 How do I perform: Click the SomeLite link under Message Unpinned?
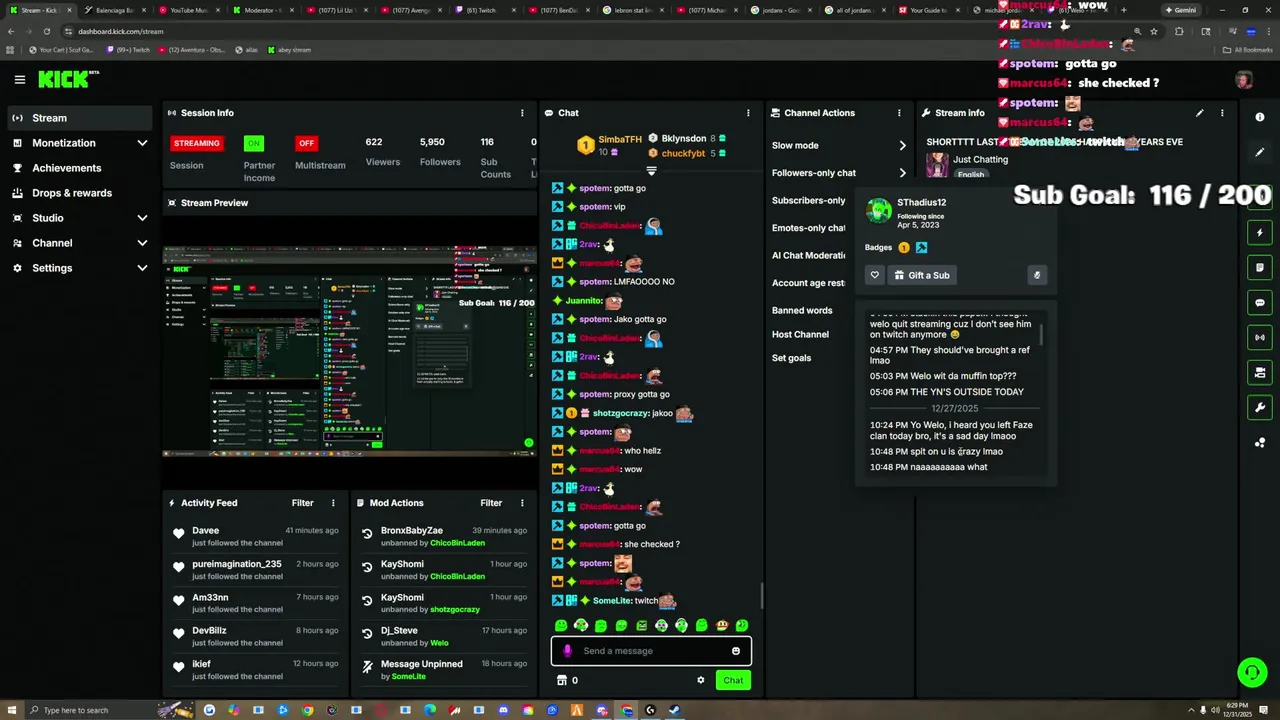point(408,677)
